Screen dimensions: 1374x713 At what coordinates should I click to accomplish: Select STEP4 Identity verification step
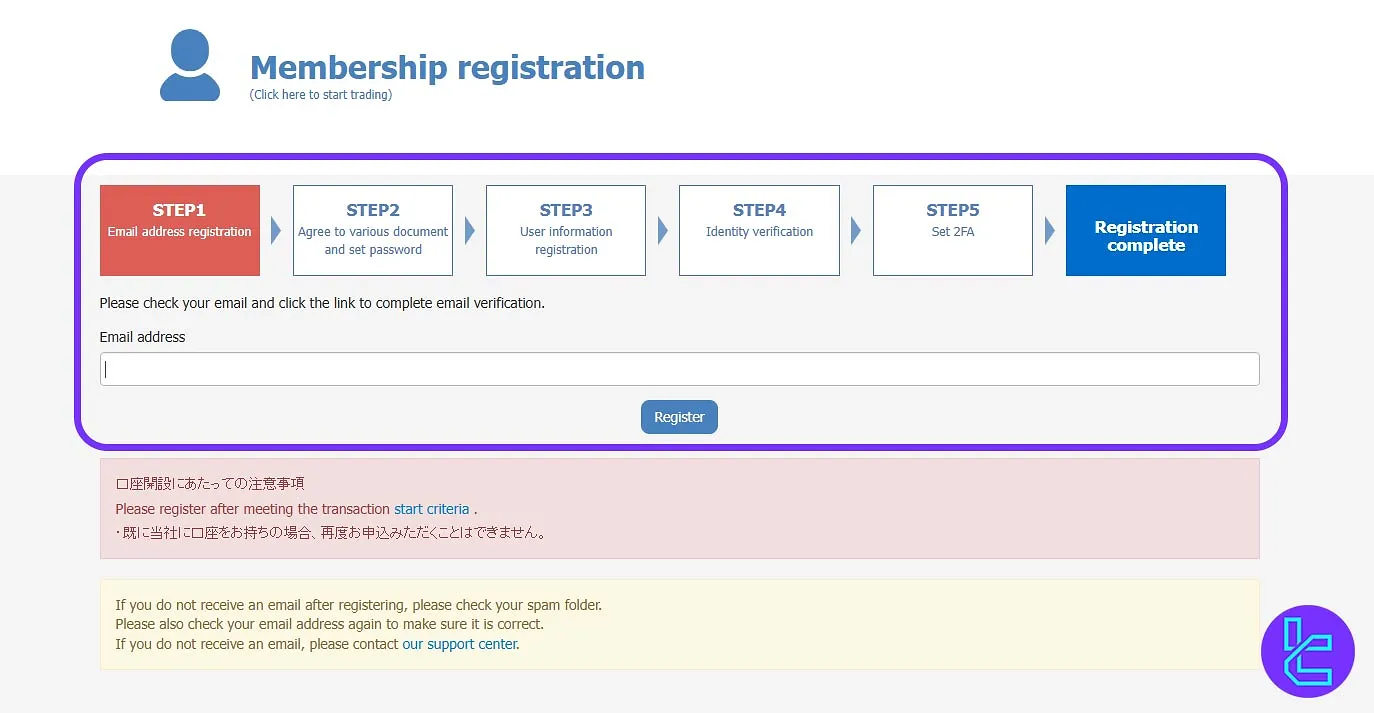pyautogui.click(x=759, y=230)
